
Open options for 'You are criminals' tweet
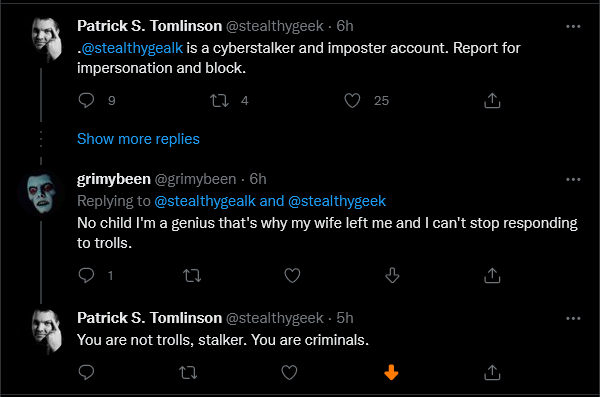pyautogui.click(x=573, y=319)
